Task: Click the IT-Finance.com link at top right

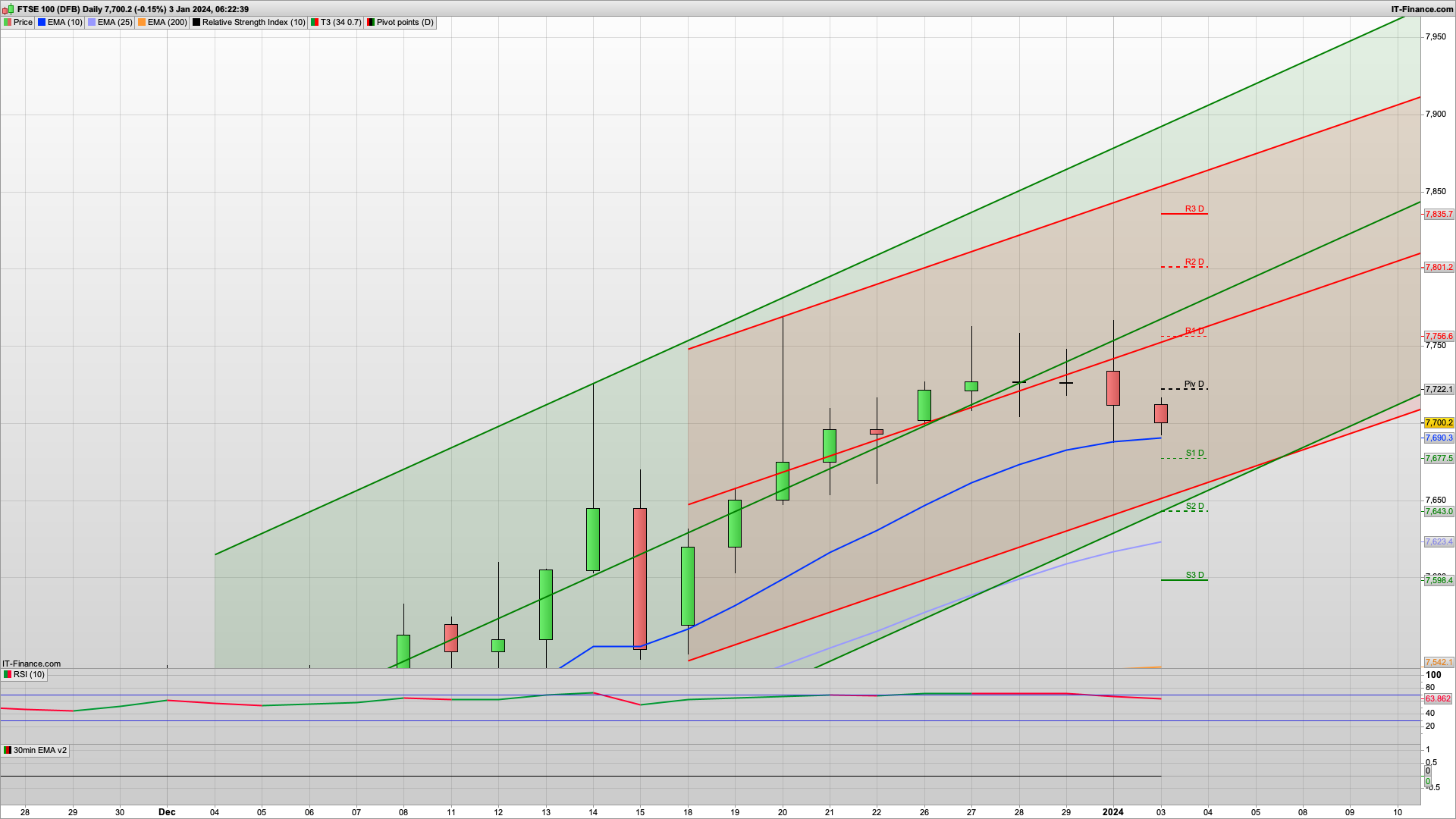Action: (1422, 9)
